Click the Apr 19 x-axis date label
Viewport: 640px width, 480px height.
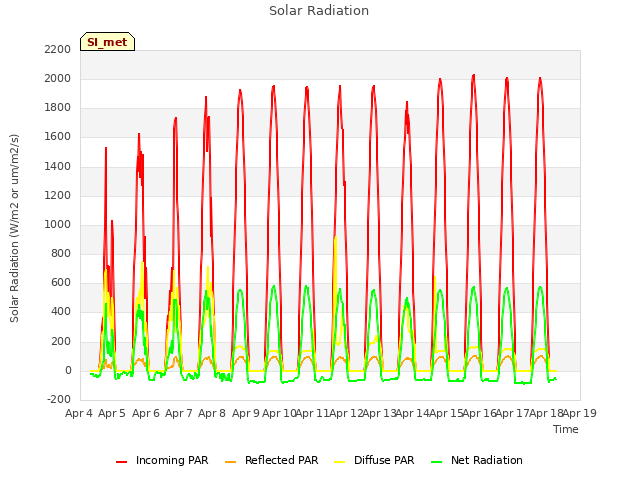pyautogui.click(x=580, y=413)
